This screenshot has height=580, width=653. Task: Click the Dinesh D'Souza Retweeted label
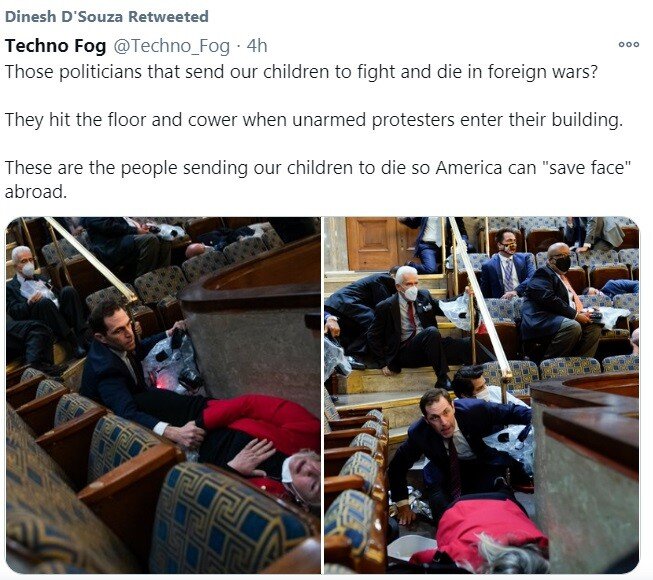click(x=107, y=17)
